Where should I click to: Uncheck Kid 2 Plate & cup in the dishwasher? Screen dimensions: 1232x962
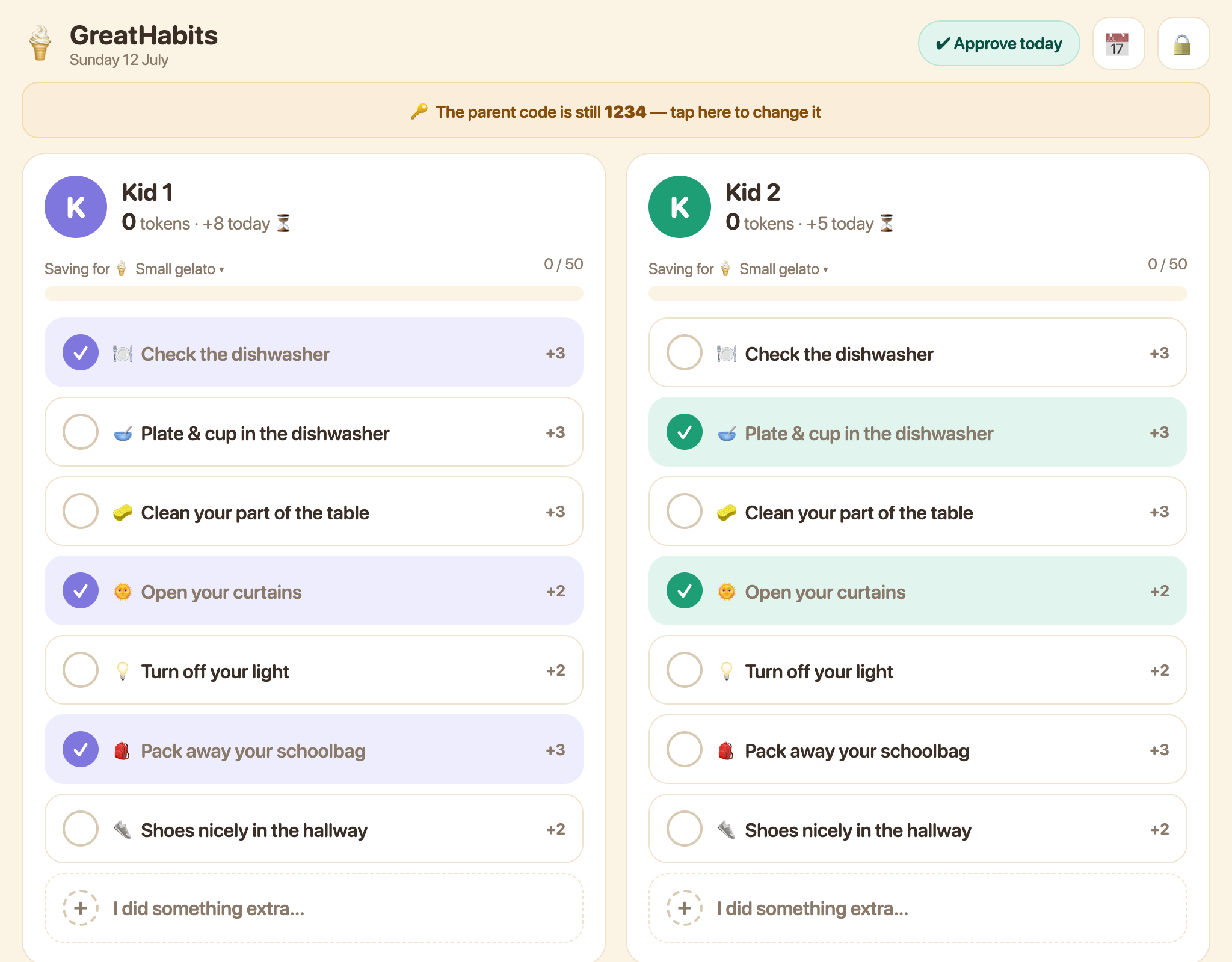(685, 432)
